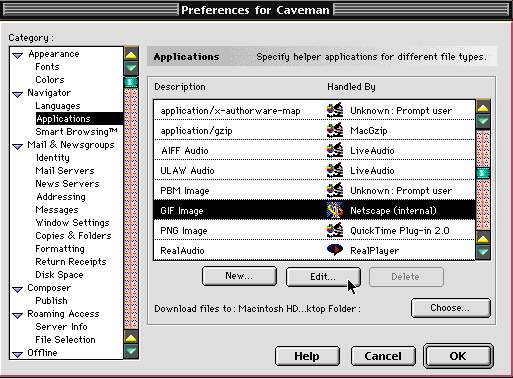Image resolution: width=513 pixels, height=379 pixels.
Task: Select Window Settings category
Action: point(72,223)
